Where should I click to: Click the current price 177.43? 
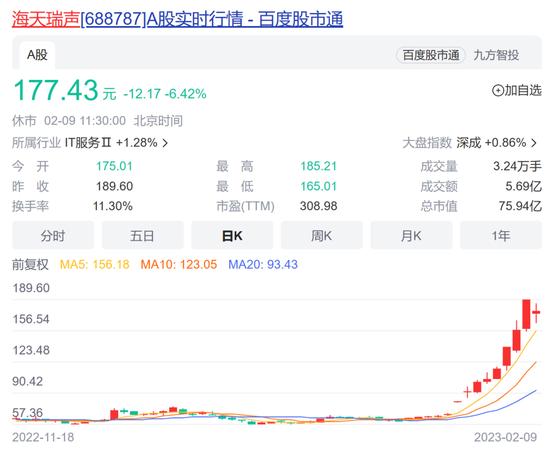55,90
